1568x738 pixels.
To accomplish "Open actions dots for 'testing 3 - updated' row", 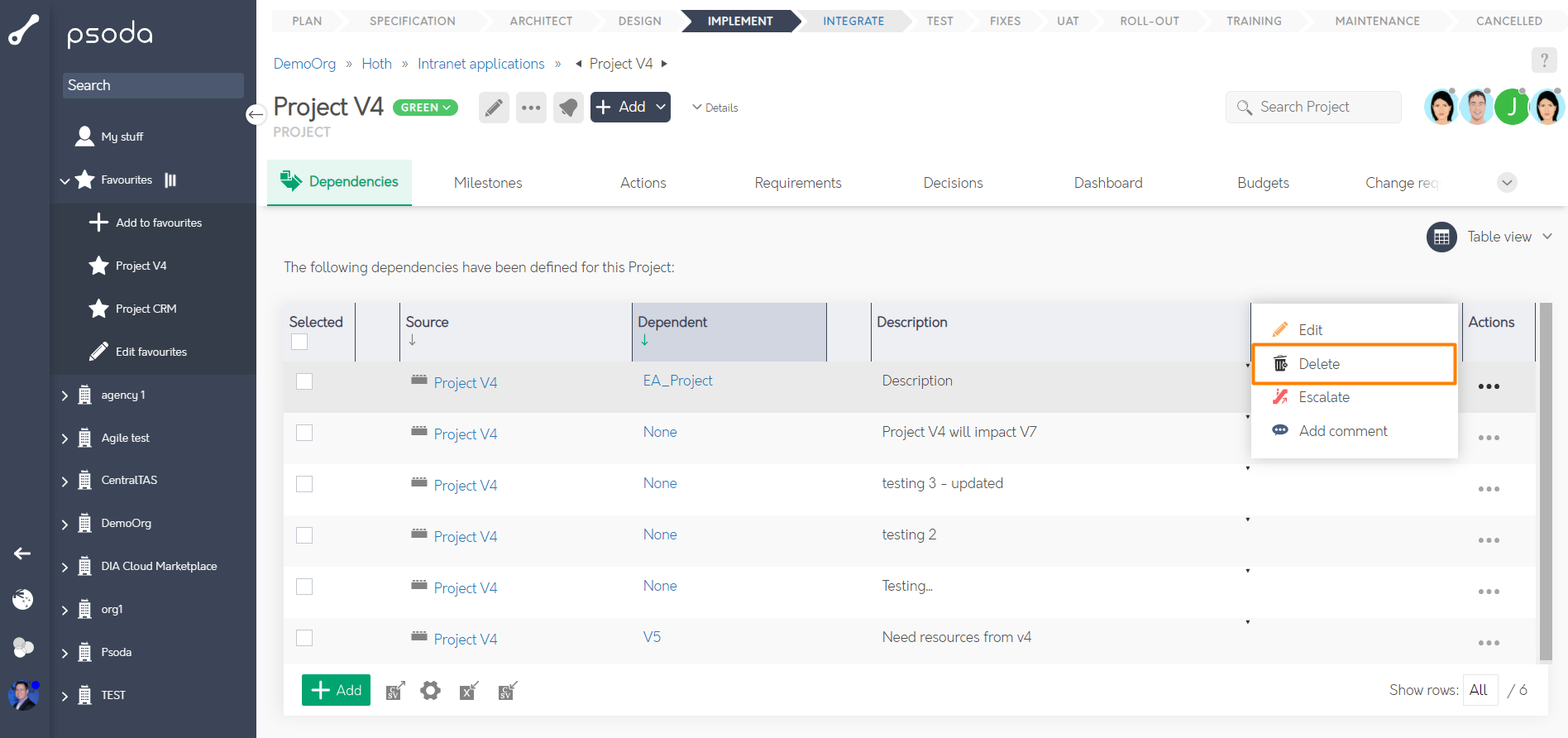I will click(x=1489, y=489).
